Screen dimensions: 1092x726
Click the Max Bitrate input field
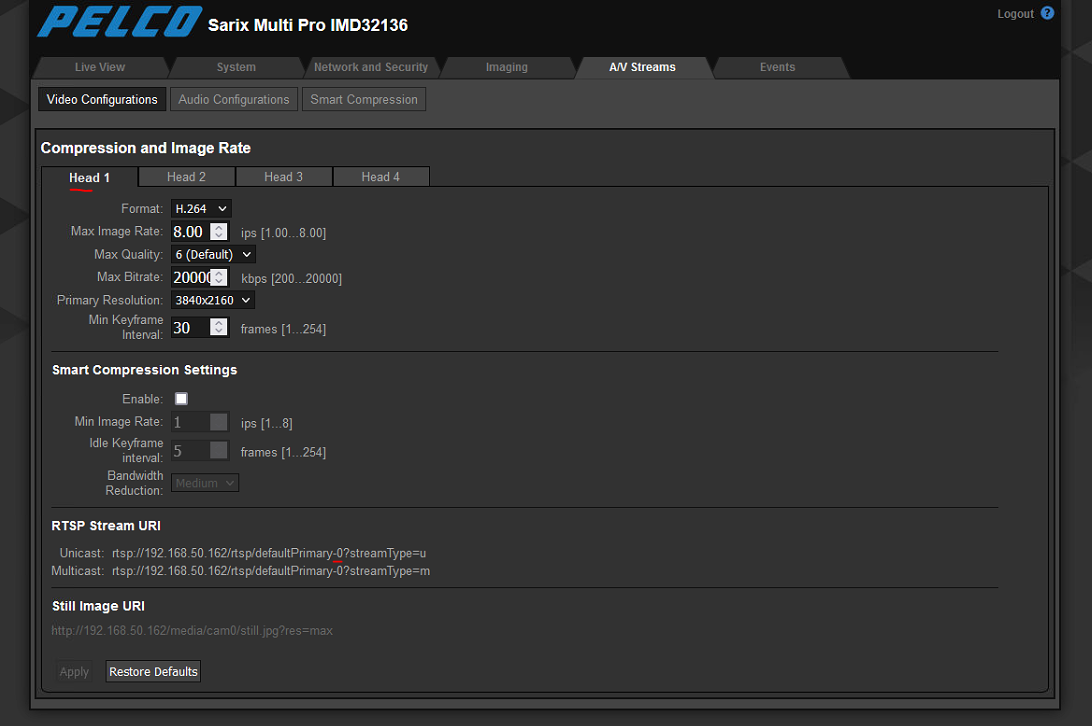coord(193,277)
